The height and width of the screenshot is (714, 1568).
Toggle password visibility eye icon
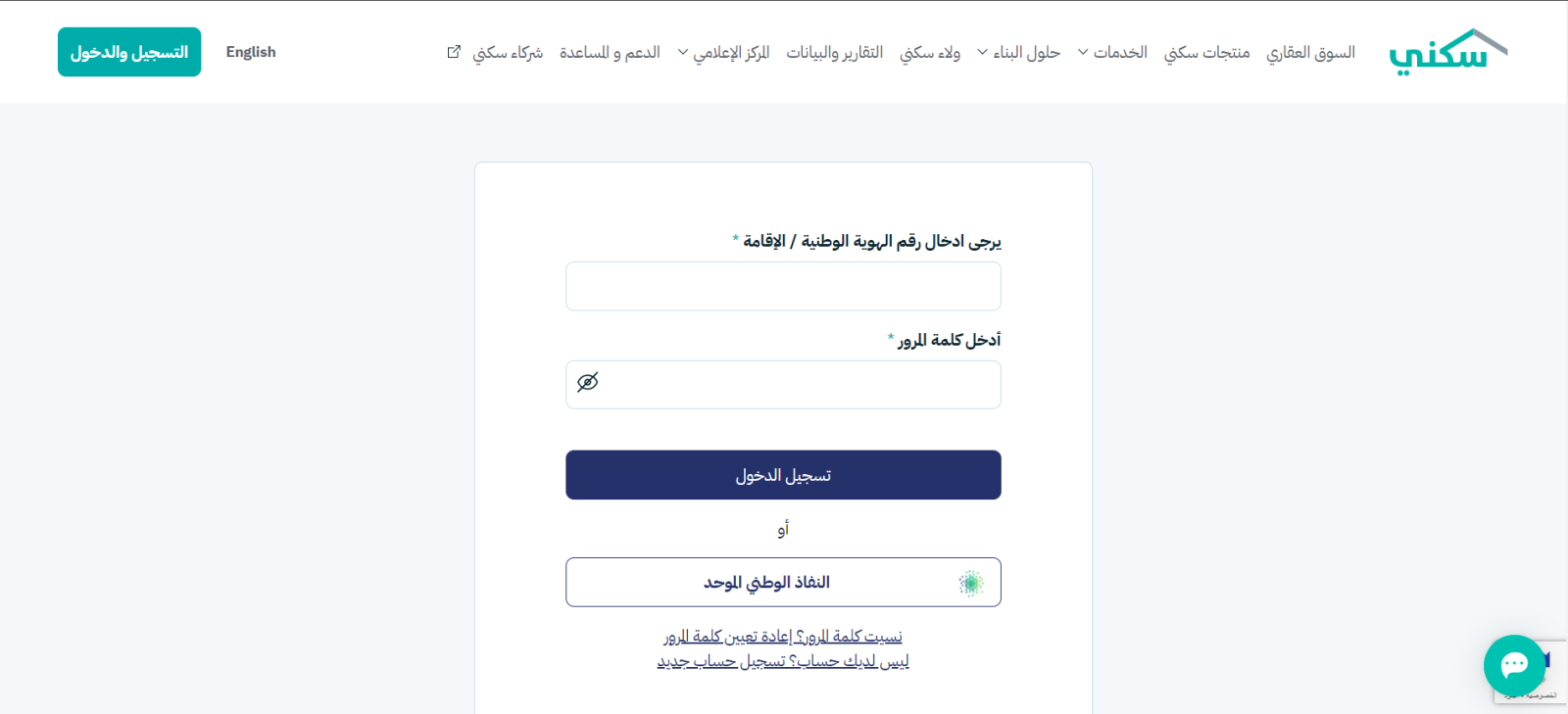588,382
